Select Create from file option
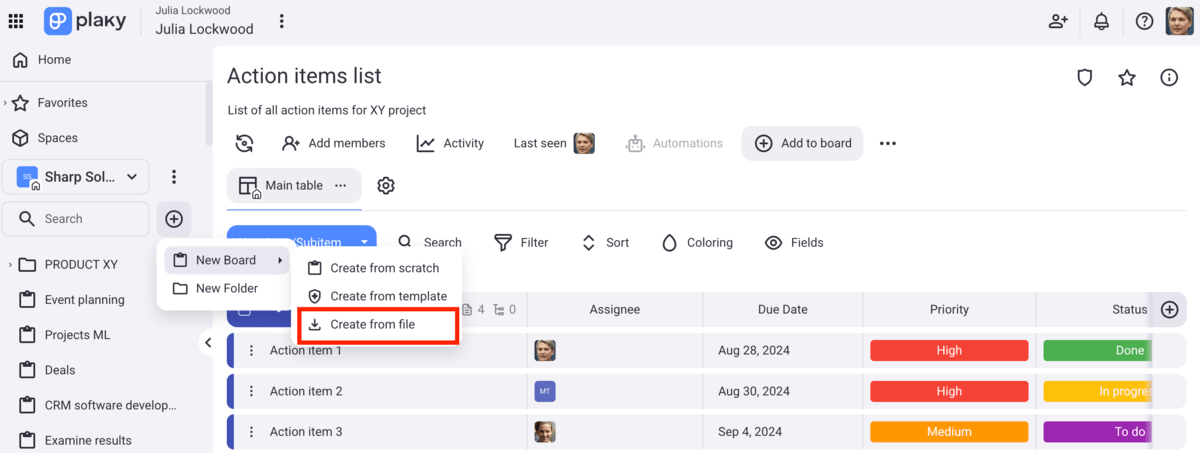This screenshot has width=1200, height=453. point(372,325)
